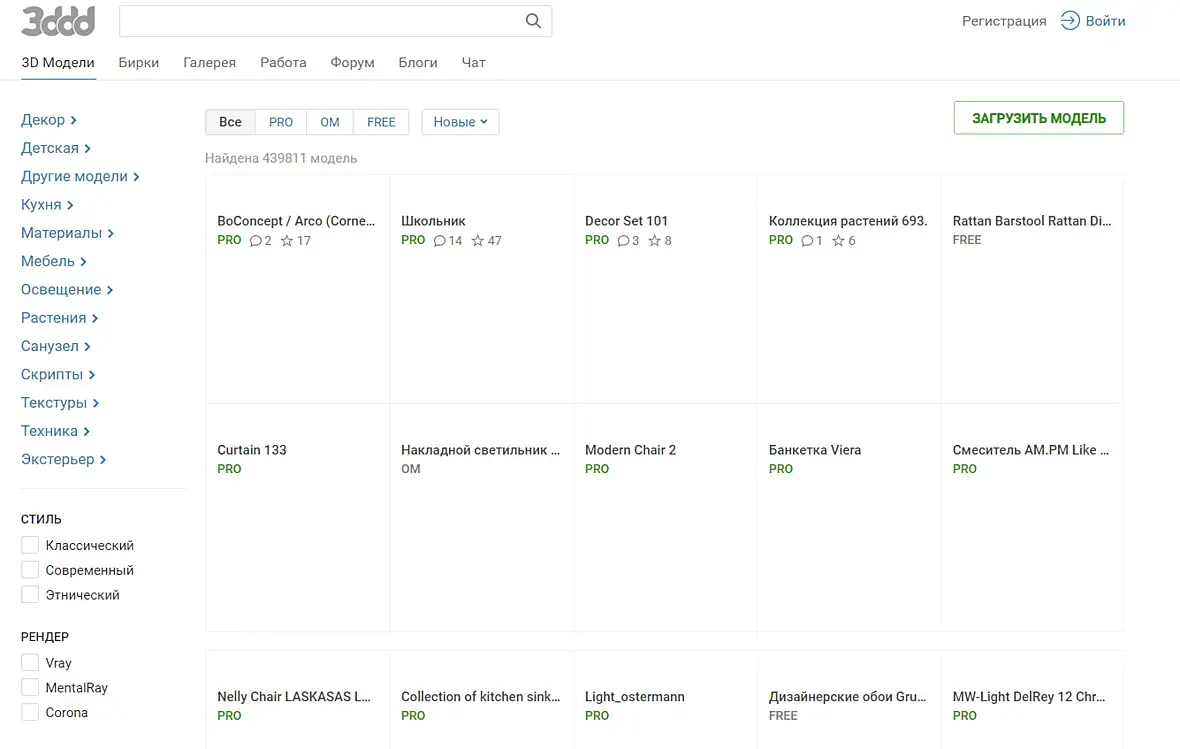Enable the Corona render filter

(x=30, y=712)
